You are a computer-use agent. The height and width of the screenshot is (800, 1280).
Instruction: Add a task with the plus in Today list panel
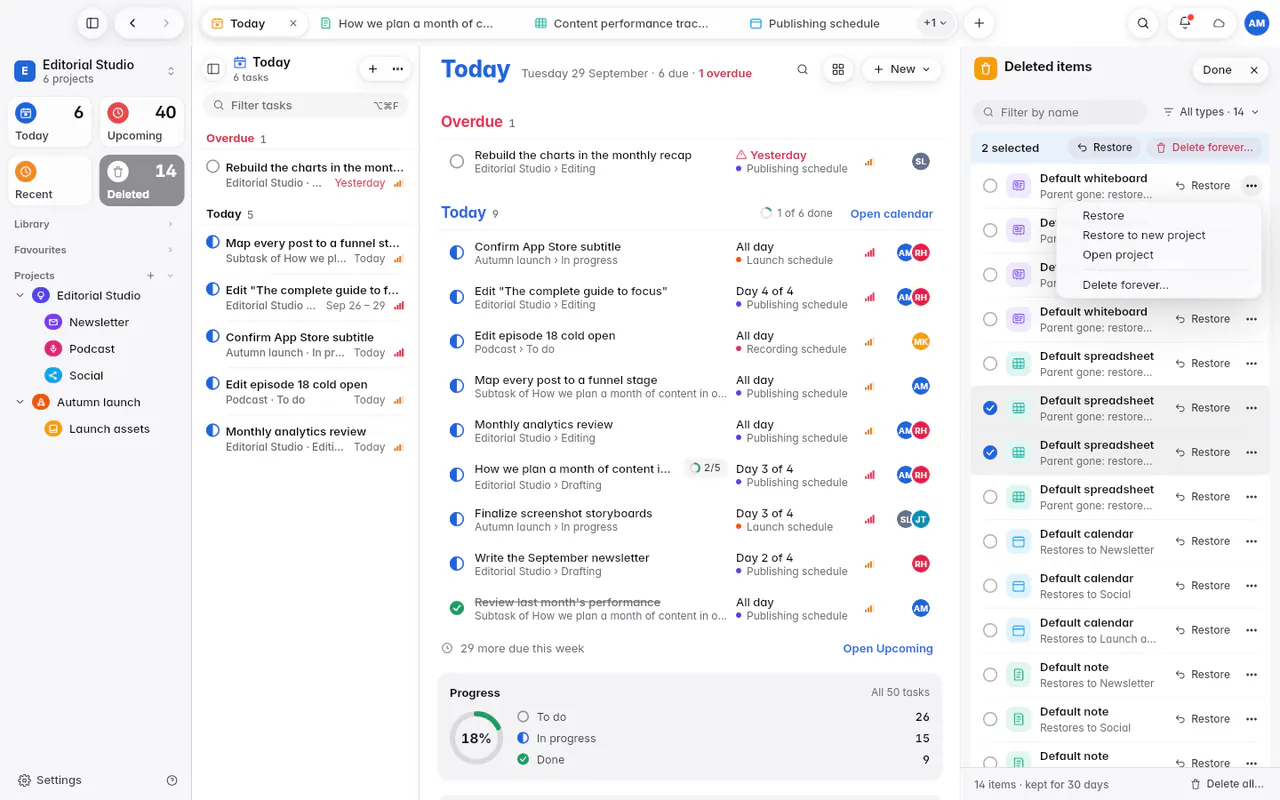coord(373,69)
